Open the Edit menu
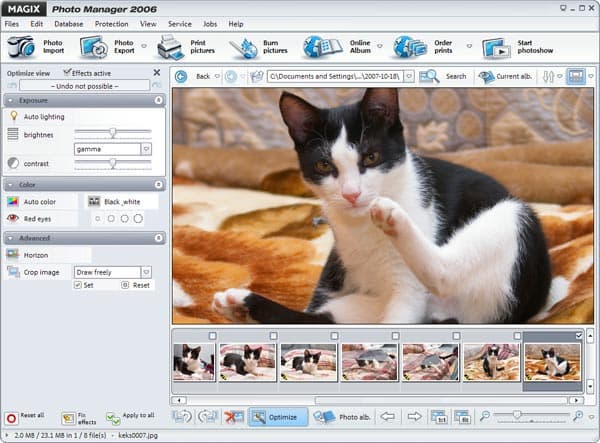Viewport: 600px width, 443px height. [37, 24]
